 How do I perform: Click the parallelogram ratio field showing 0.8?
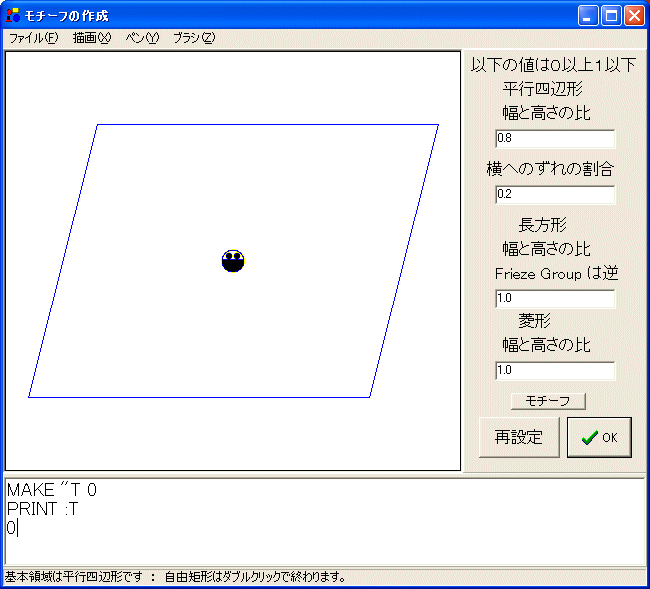click(x=555, y=138)
